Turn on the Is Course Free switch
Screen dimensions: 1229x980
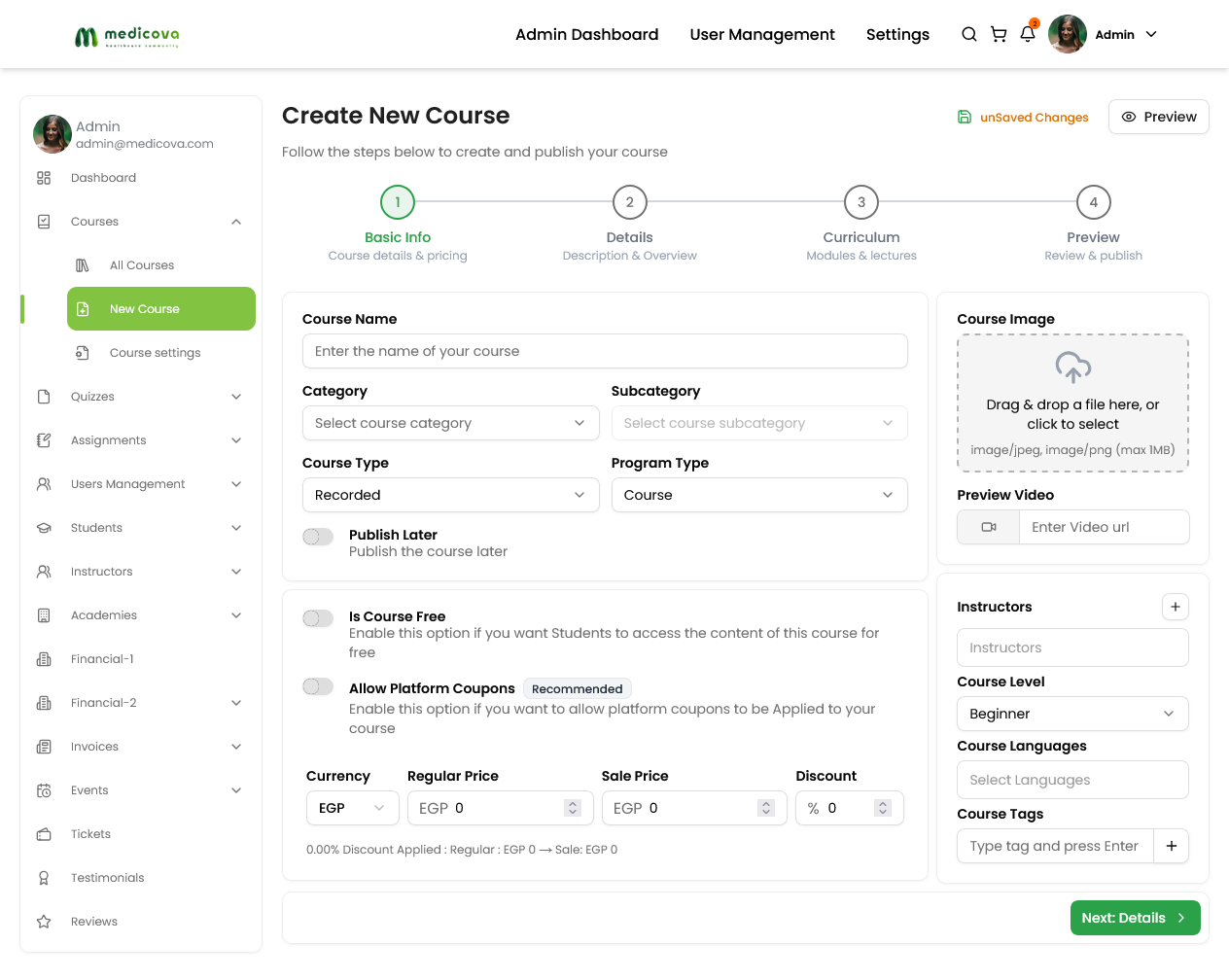pos(317,617)
